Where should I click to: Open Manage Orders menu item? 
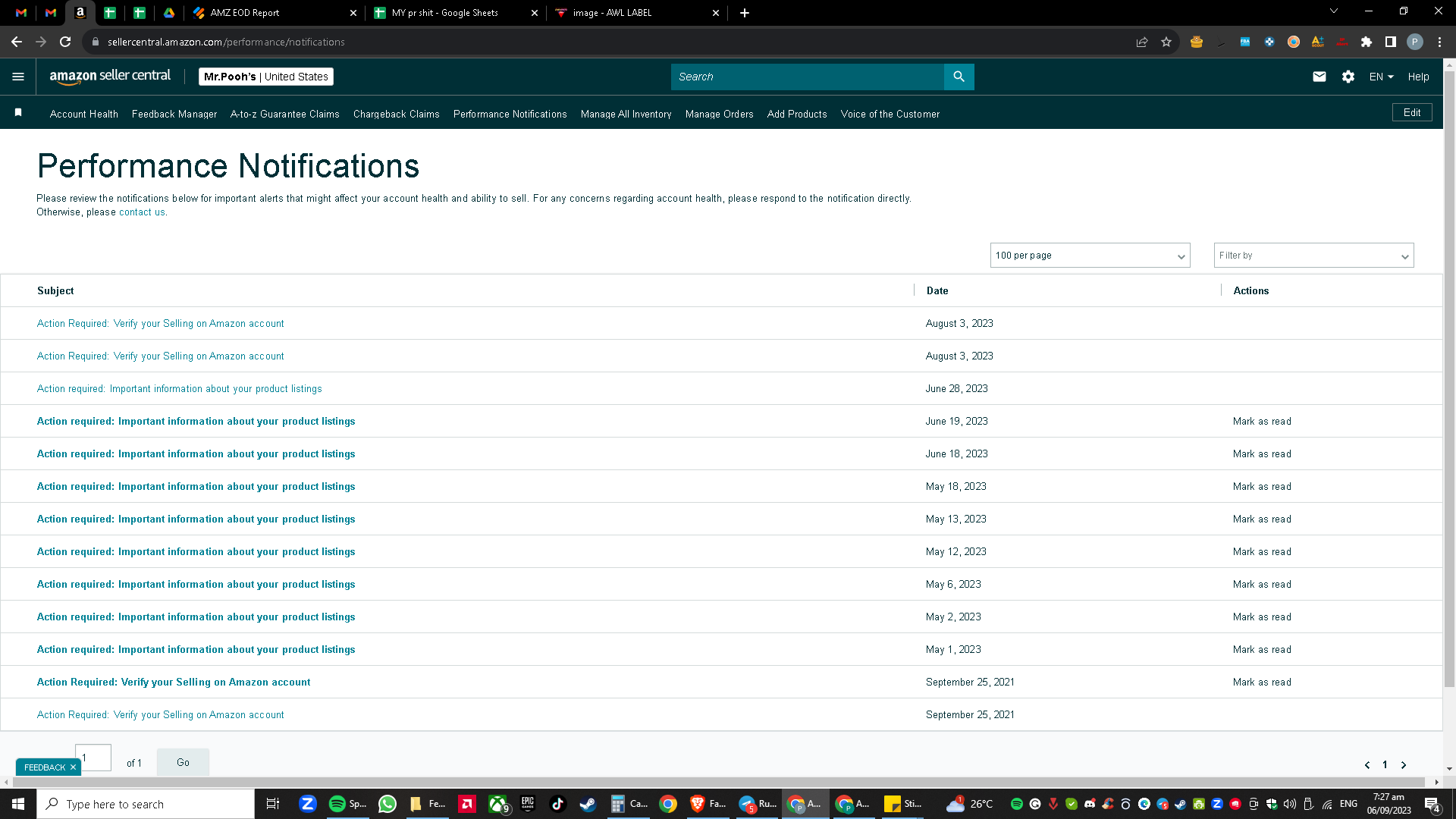[720, 114]
